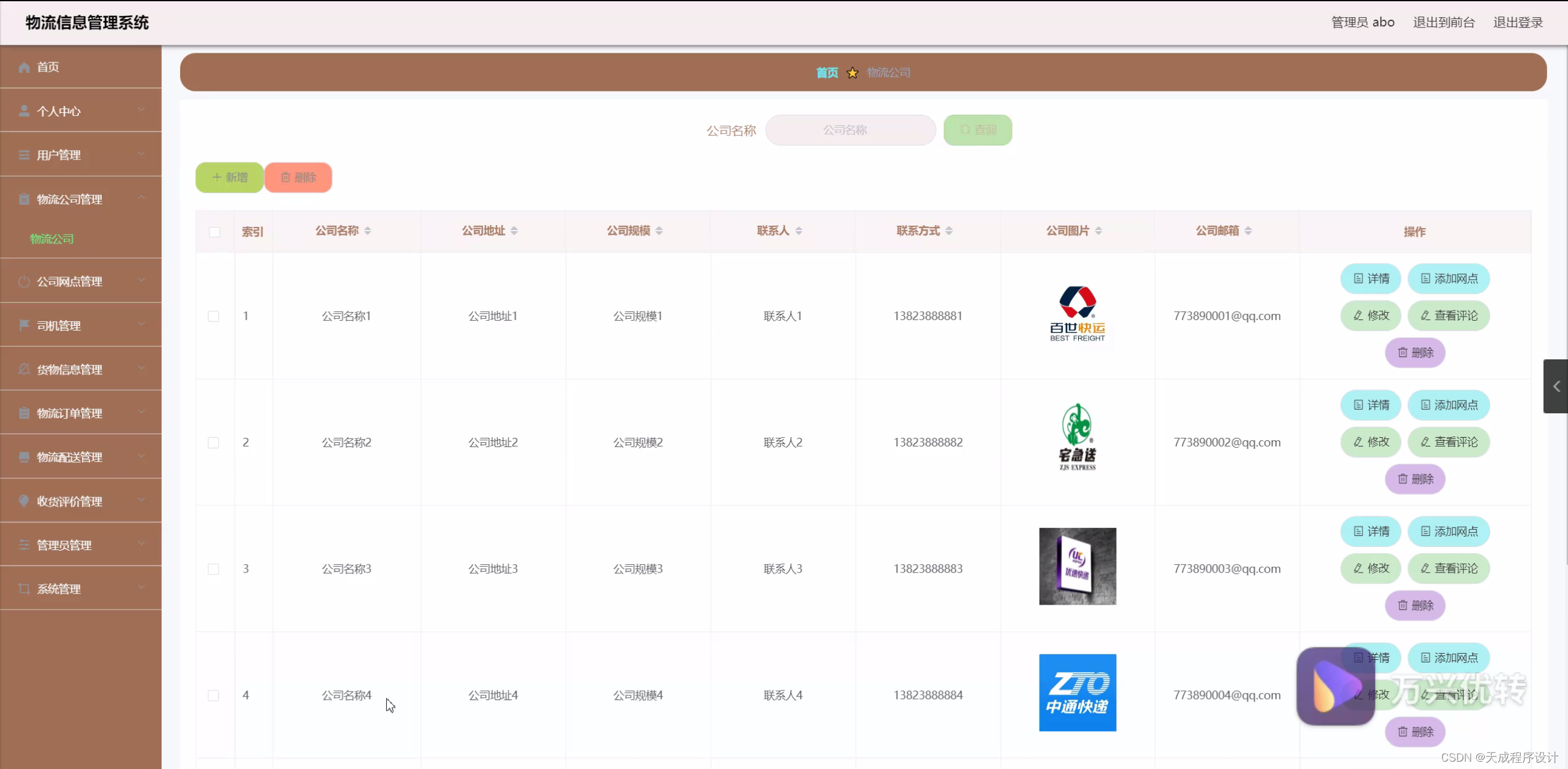This screenshot has width=1568, height=769.
Task: Open the ZTO 中通快递 company image
Action: (x=1077, y=693)
